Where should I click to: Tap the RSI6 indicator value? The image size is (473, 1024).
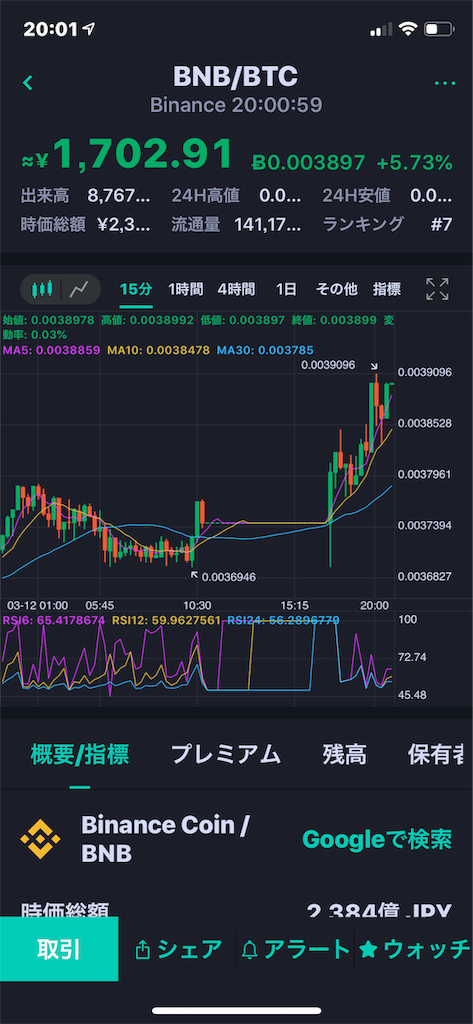54,620
